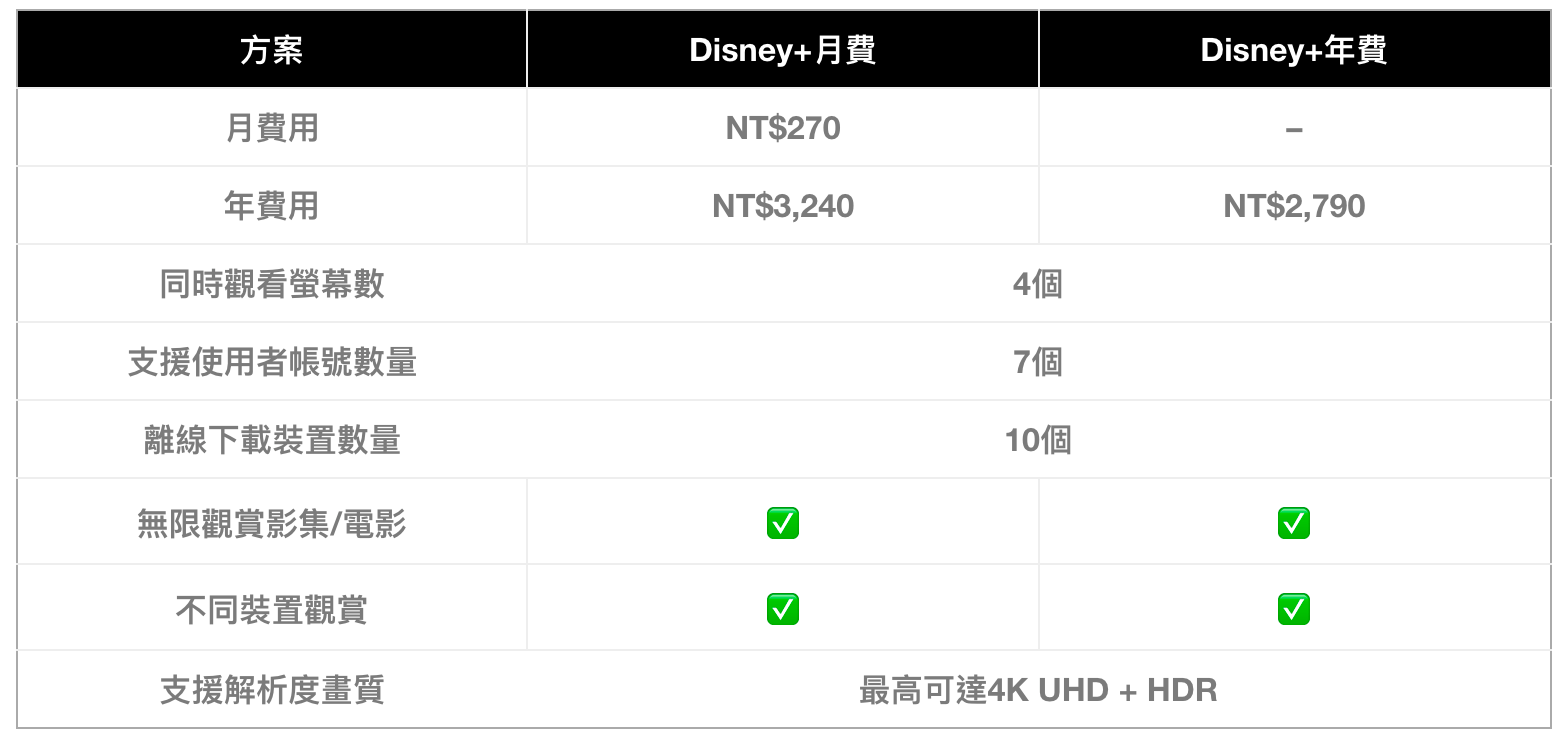The image size is (1566, 740).
Task: Click the 無限觀賞影集/電影 checkmark under Disney+年費
Action: [1294, 523]
